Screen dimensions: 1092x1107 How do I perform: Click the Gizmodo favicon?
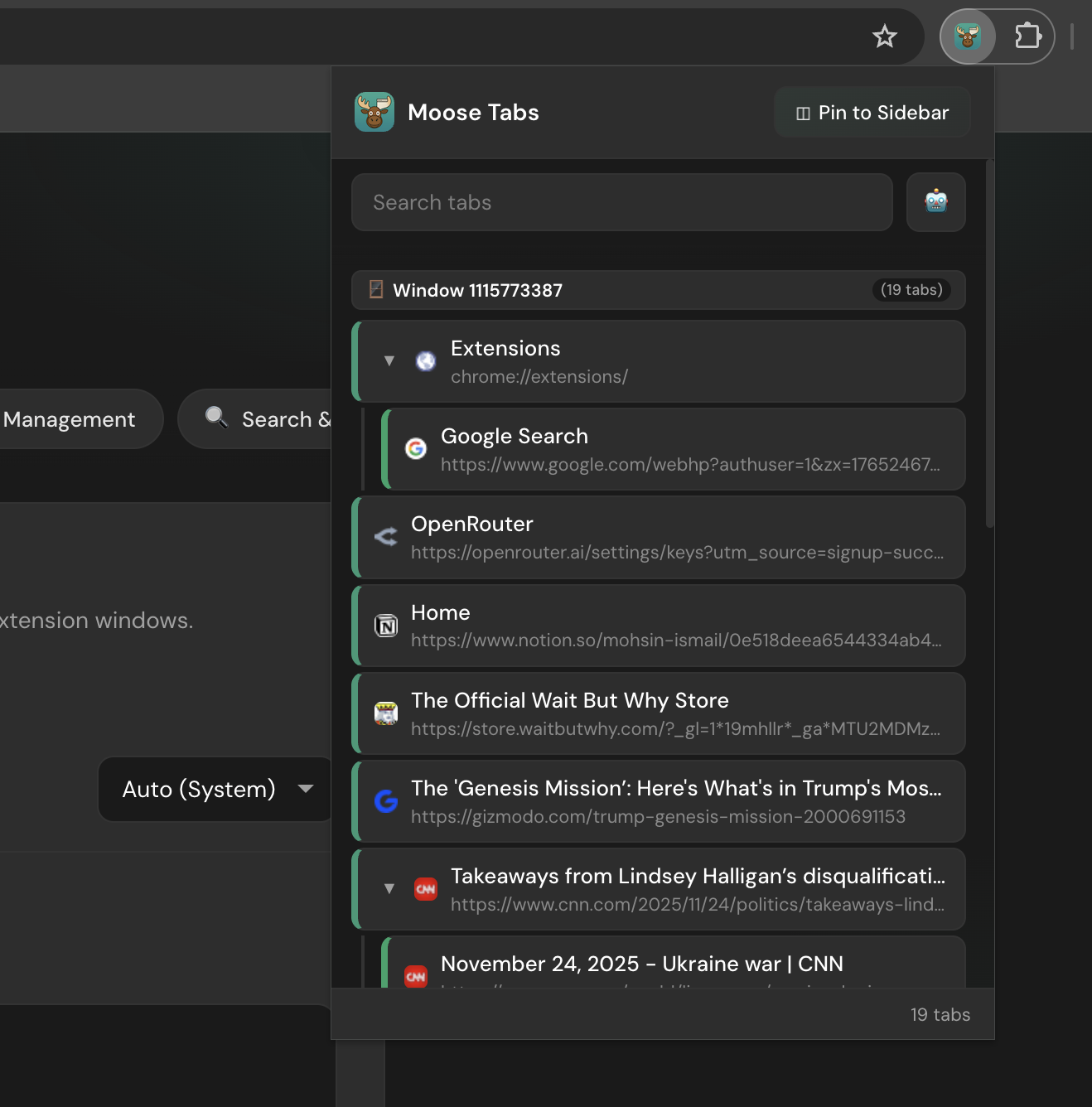pos(386,801)
